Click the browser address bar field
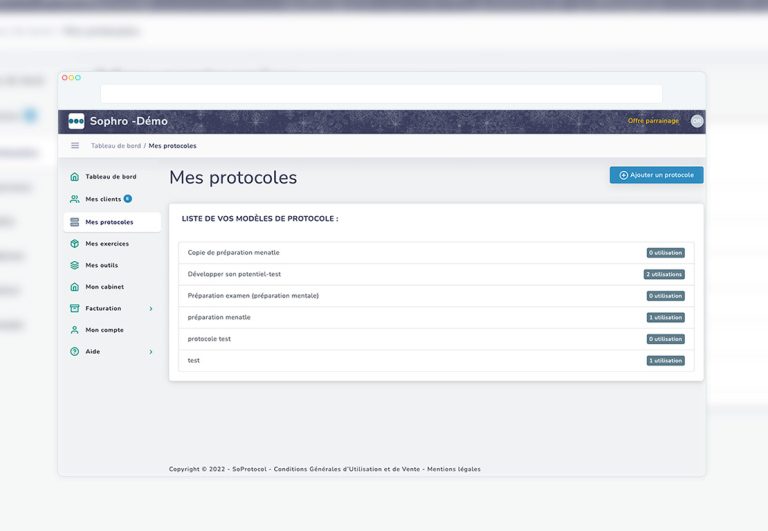 click(381, 93)
